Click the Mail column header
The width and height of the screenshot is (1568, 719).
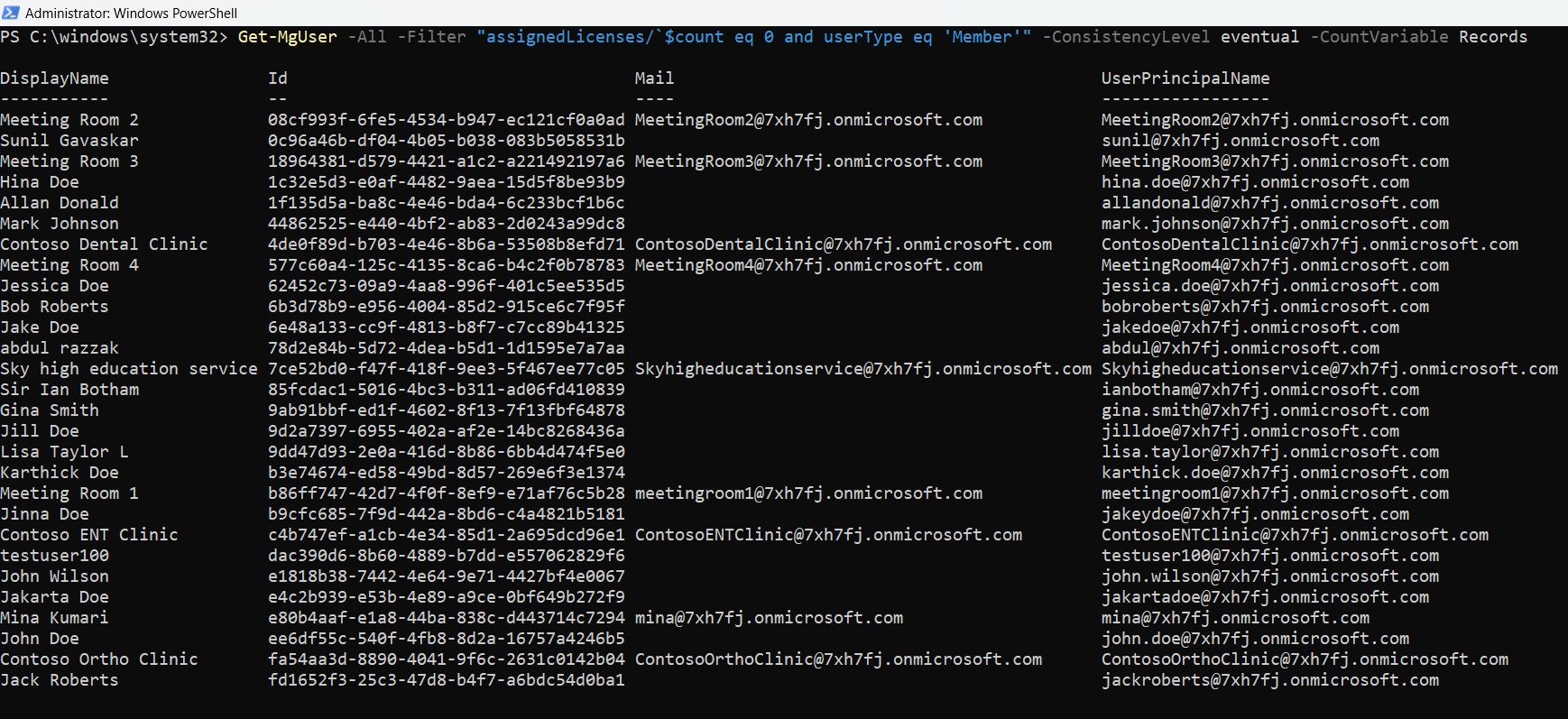click(654, 78)
